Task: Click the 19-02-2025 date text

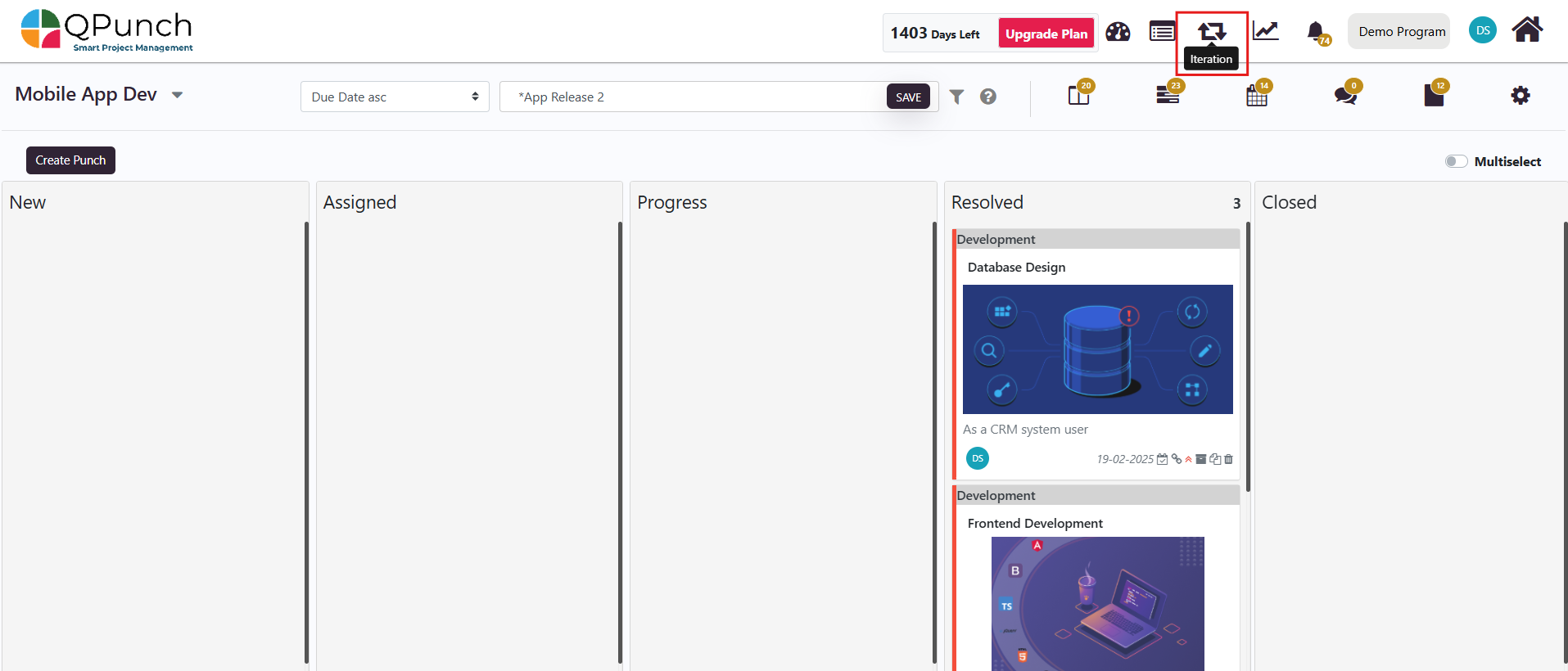Action: coord(1125,459)
